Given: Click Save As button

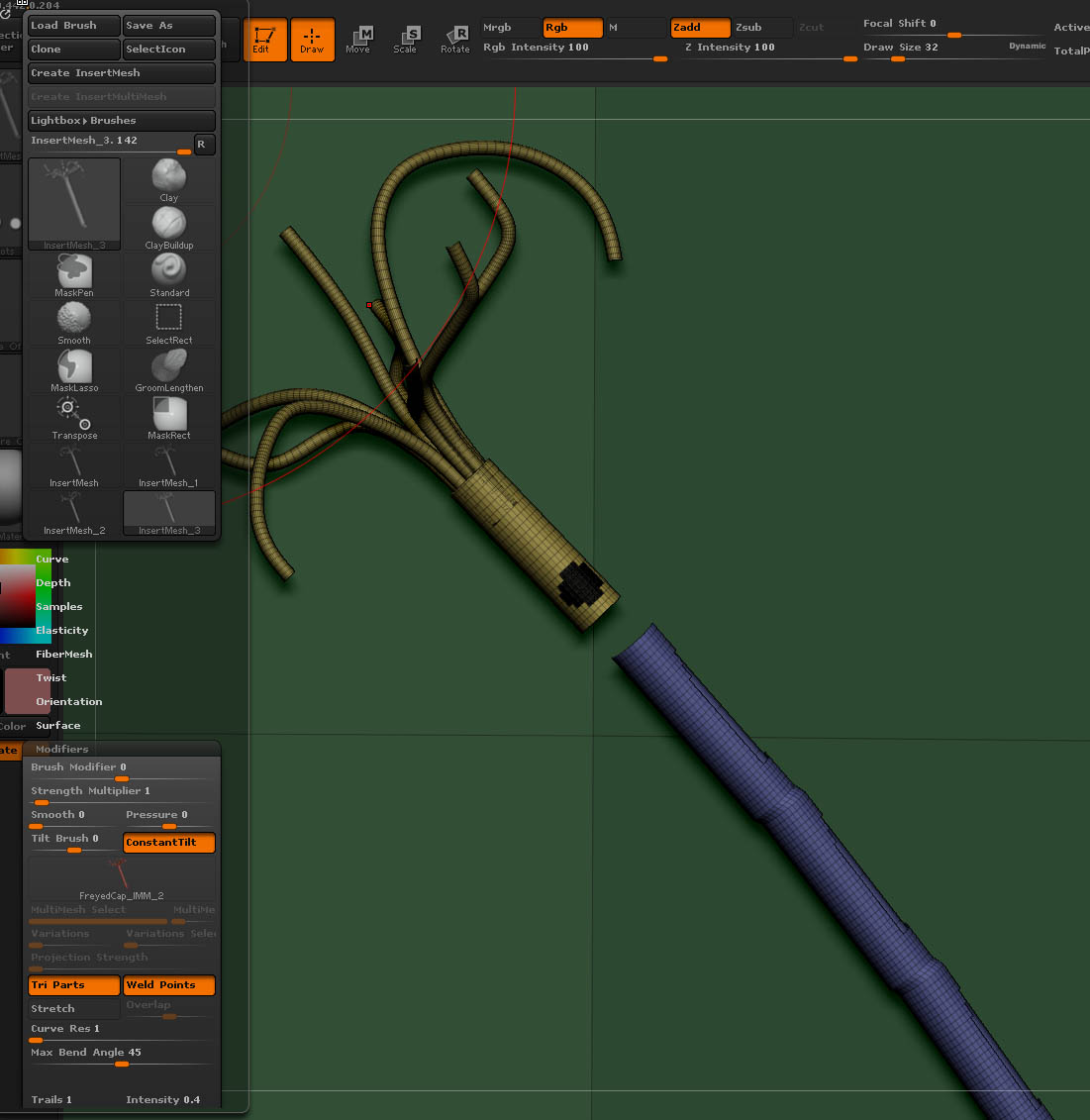Looking at the screenshot, I should pos(169,26).
